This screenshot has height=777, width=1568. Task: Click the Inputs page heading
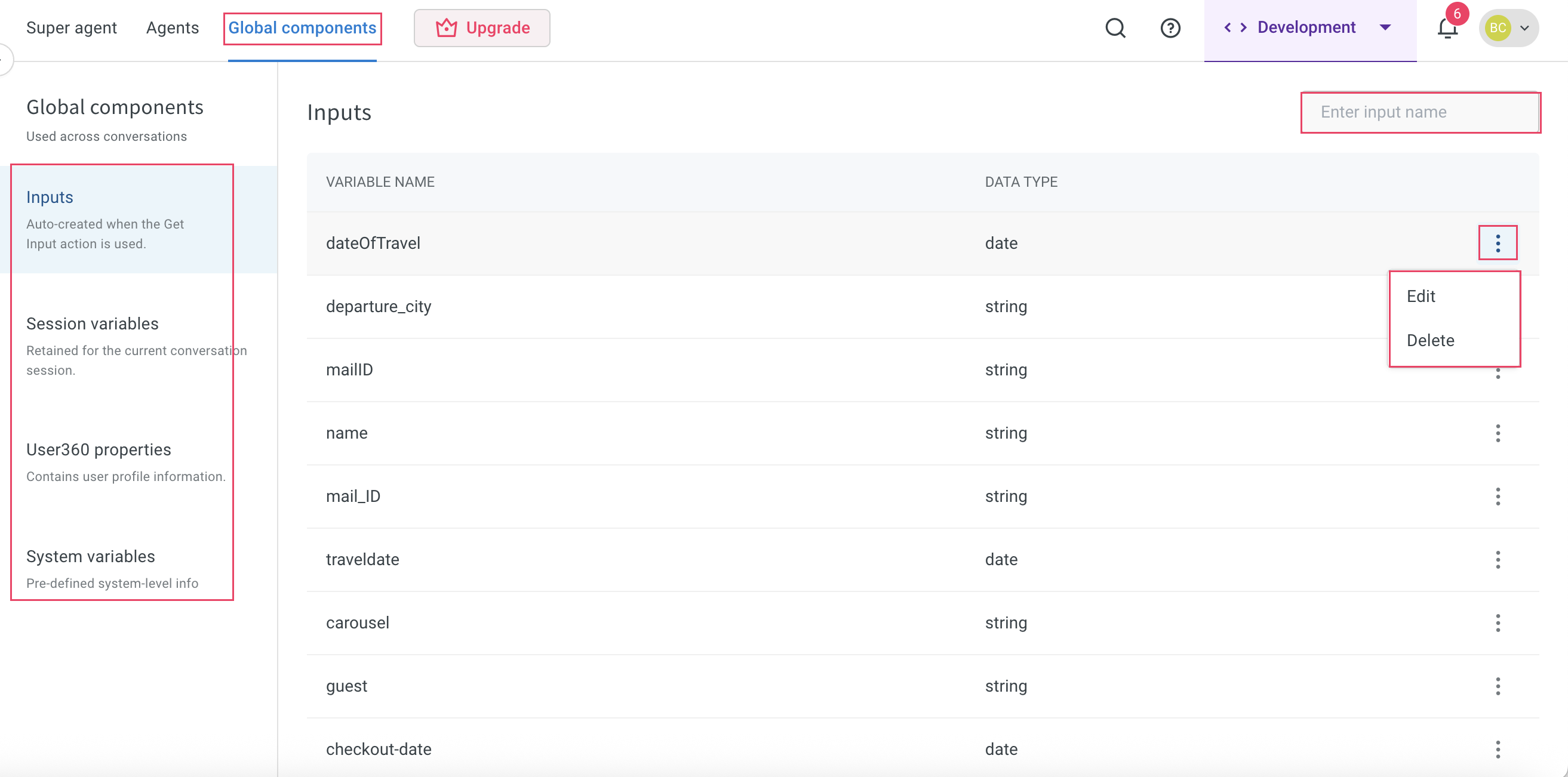[x=339, y=113]
